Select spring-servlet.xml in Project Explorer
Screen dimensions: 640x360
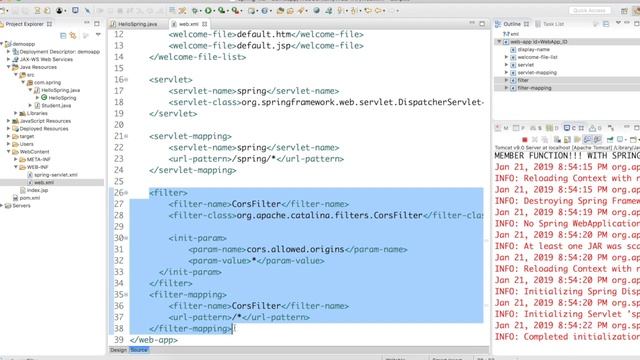coord(56,175)
